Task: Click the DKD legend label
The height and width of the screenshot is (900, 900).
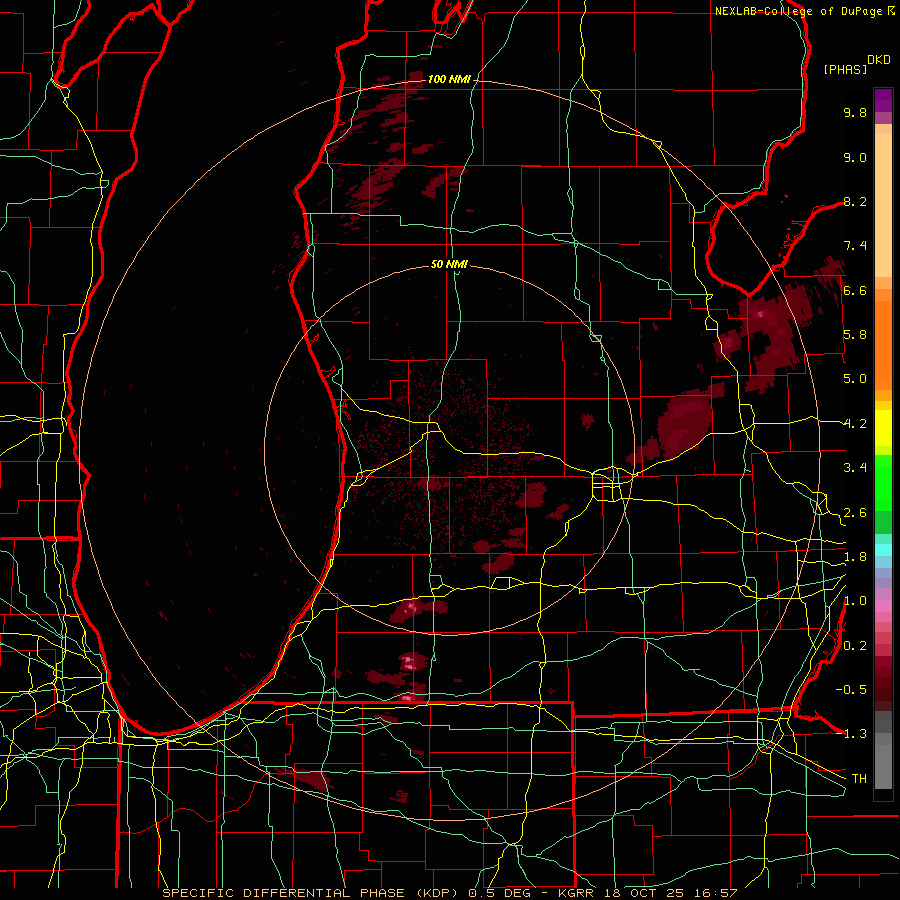Action: point(879,60)
